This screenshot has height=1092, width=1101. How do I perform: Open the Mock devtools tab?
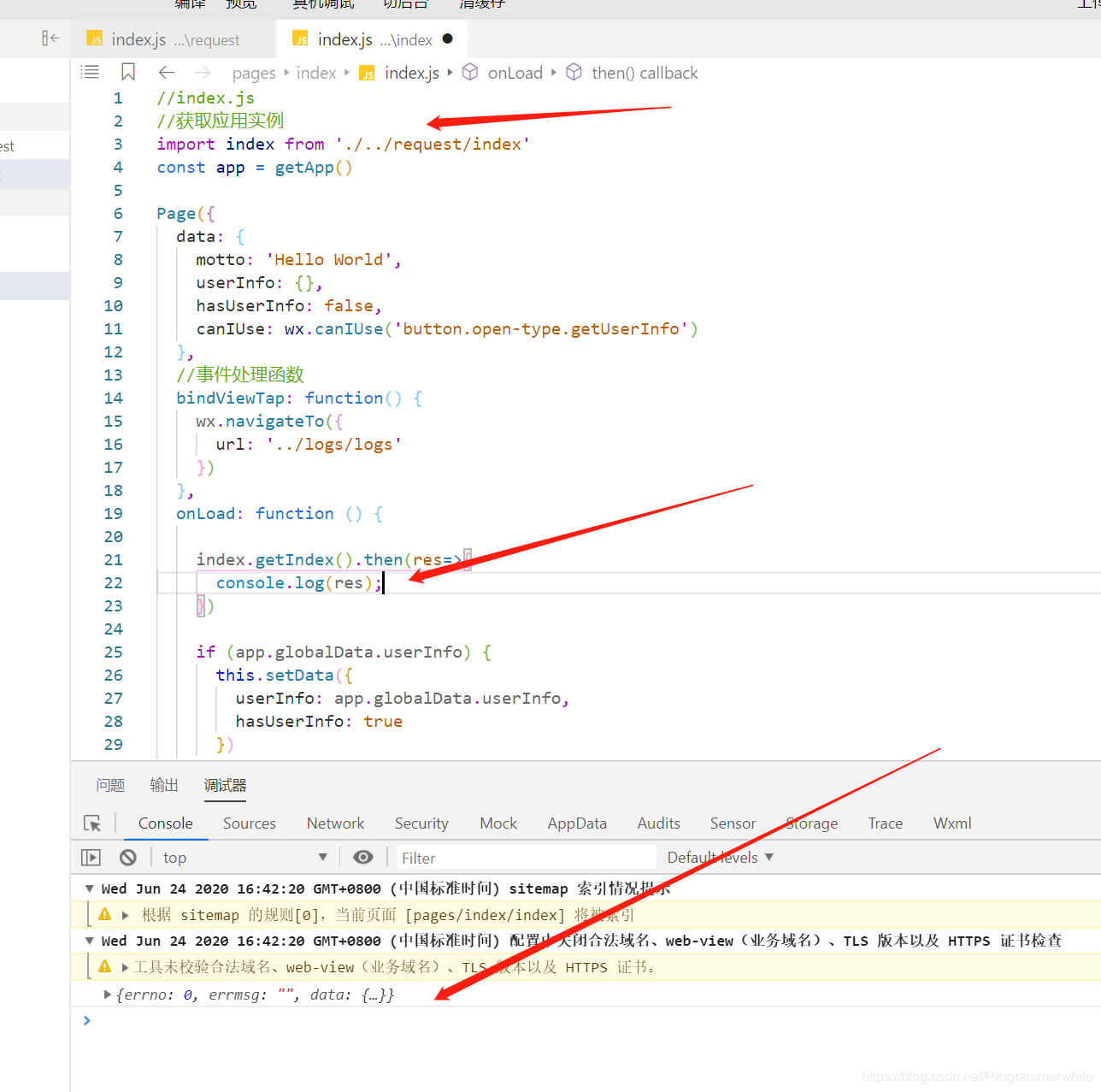[x=498, y=823]
